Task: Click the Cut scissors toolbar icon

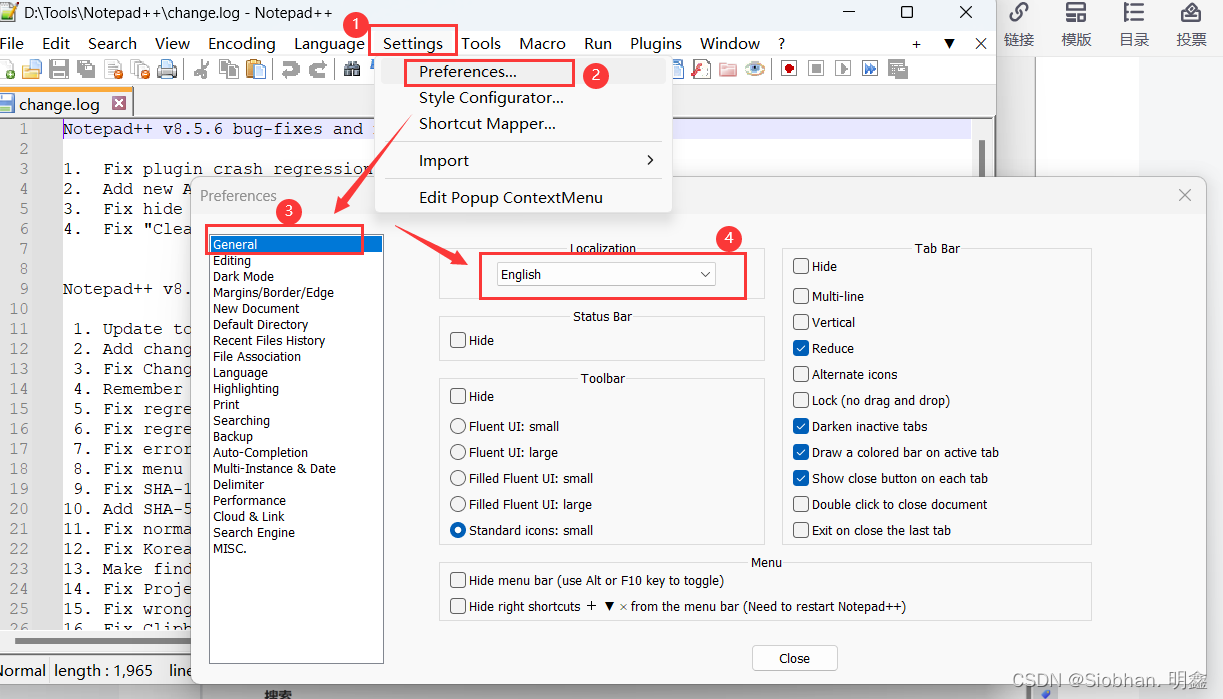Action: click(x=202, y=69)
